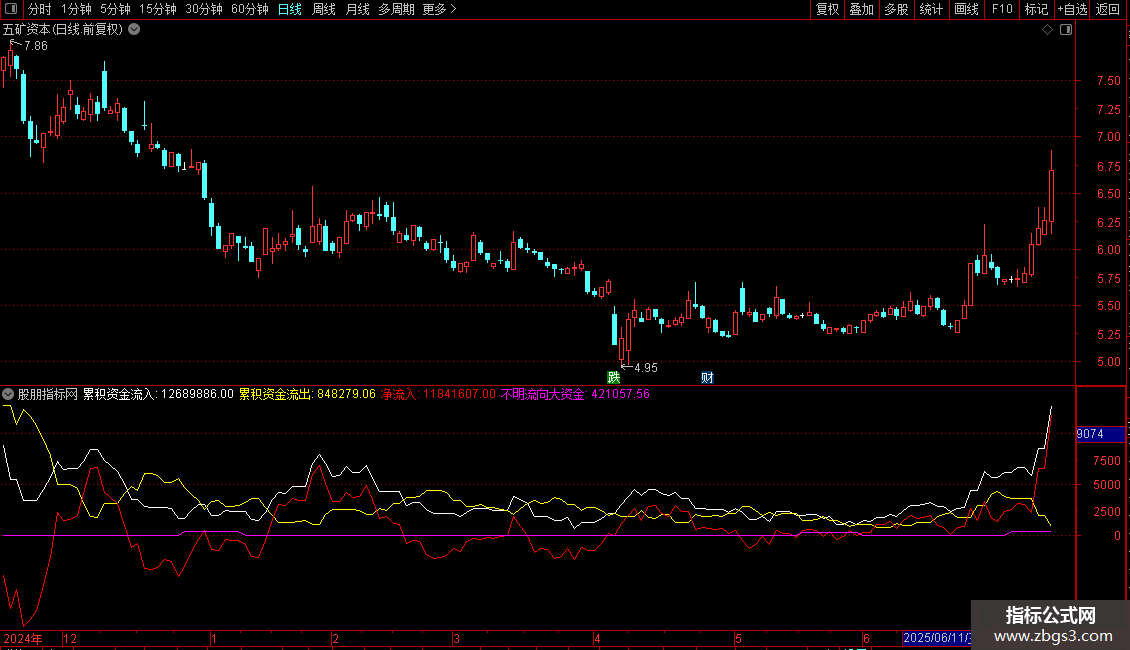
Task: Click the green 跌 event marker
Action: pos(613,378)
